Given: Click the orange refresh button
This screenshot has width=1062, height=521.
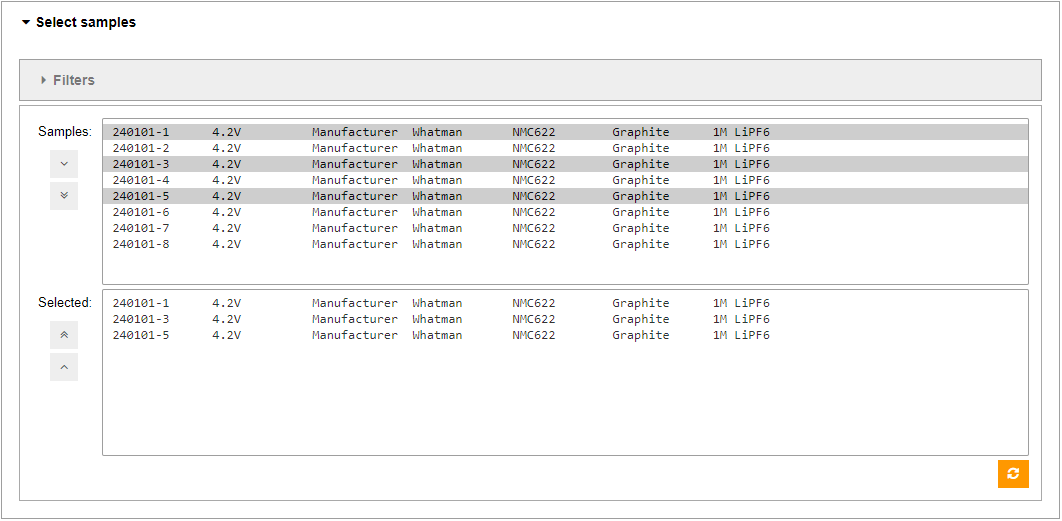Looking at the screenshot, I should pyautogui.click(x=1013, y=474).
